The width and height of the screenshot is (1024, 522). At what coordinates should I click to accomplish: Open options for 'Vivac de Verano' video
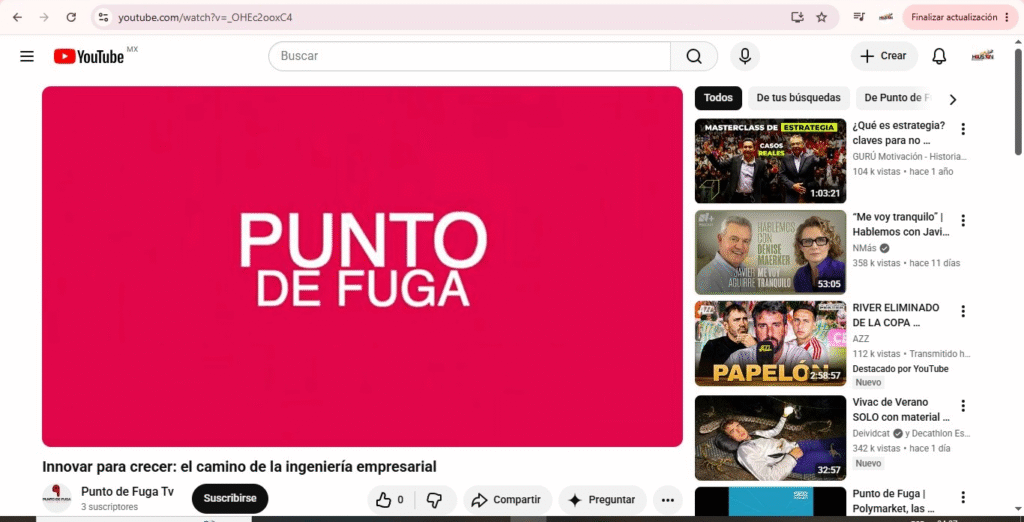click(x=963, y=406)
